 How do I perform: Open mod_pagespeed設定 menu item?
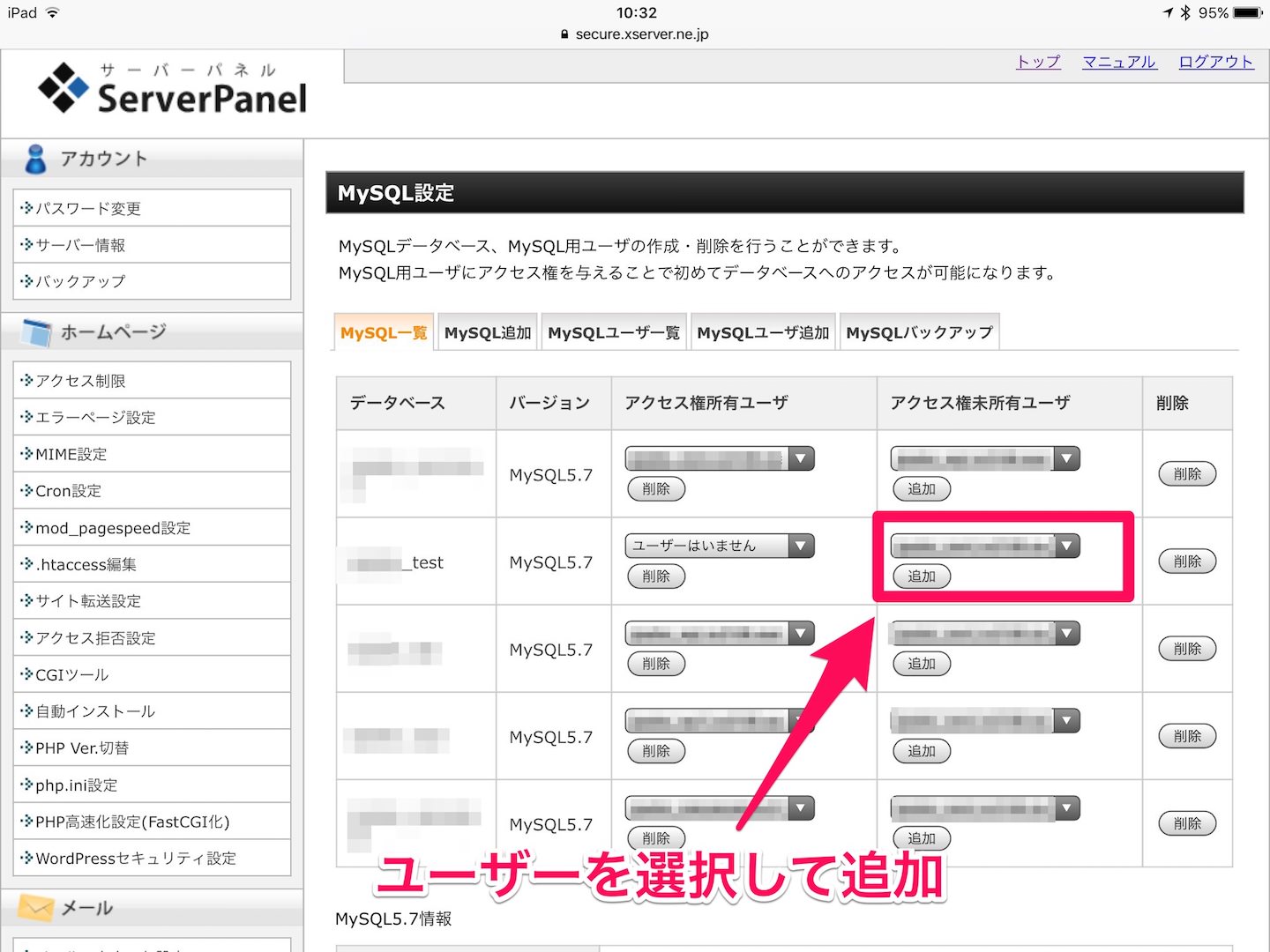152,528
